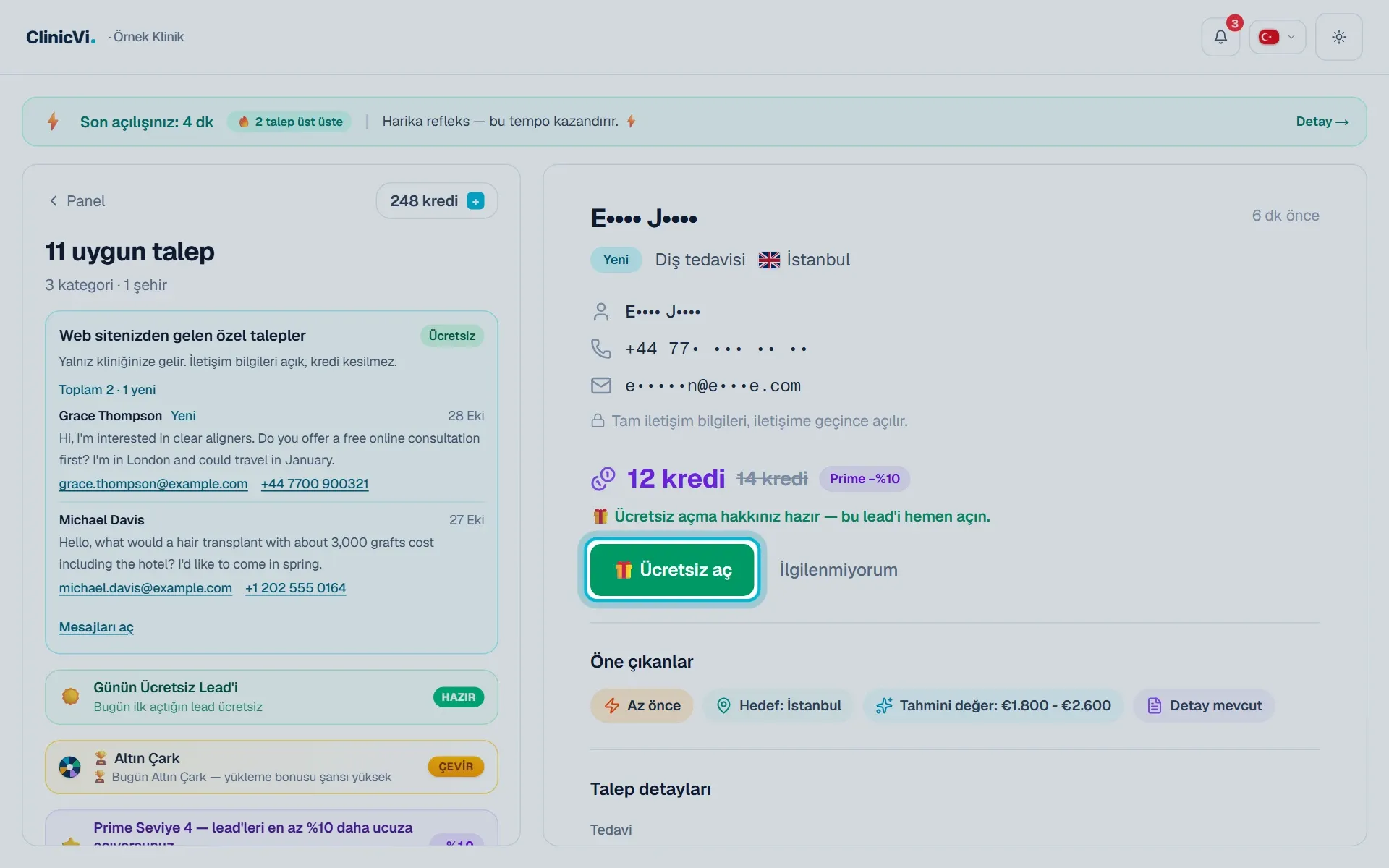Screen dimensions: 1389x868
Task: Go back to Panel
Action: coord(77,201)
